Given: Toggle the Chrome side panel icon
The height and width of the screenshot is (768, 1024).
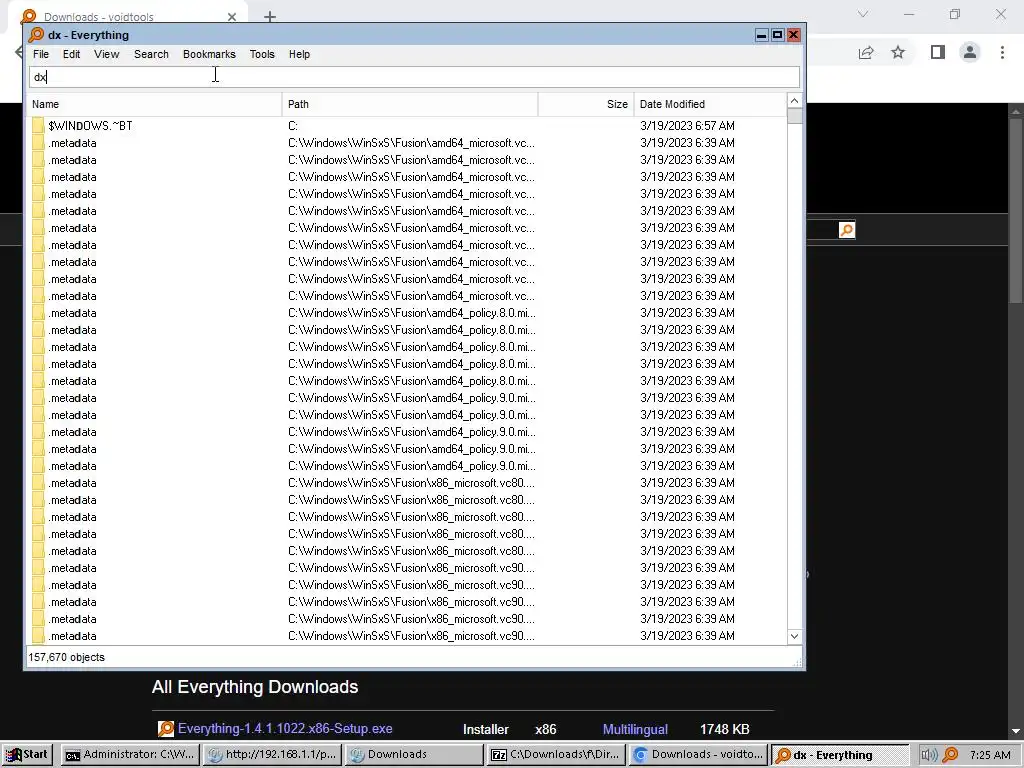Looking at the screenshot, I should (x=938, y=52).
